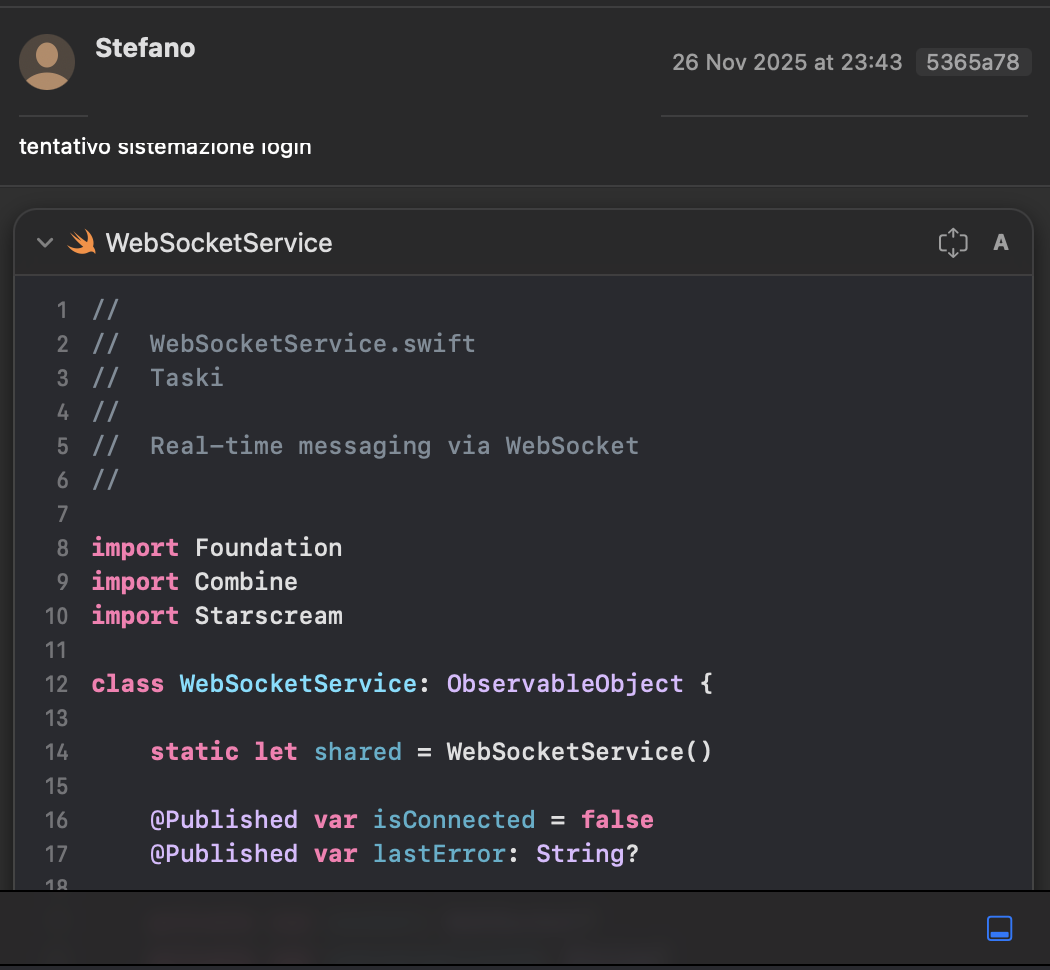Click 'ObservableObject' on line 12

(x=565, y=683)
